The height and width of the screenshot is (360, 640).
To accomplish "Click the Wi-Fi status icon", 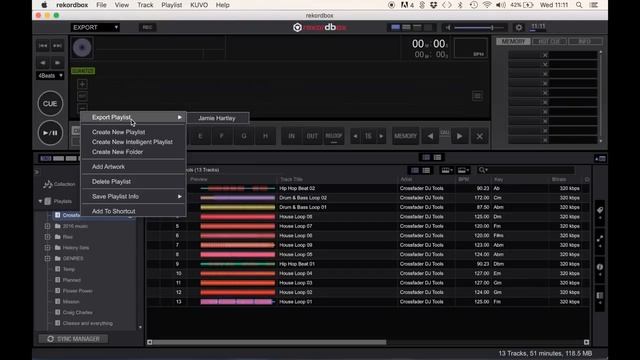I will [x=487, y=5].
